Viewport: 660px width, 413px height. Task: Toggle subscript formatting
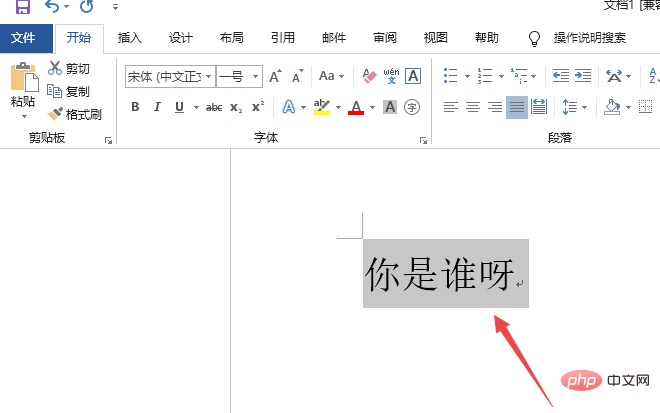236,108
